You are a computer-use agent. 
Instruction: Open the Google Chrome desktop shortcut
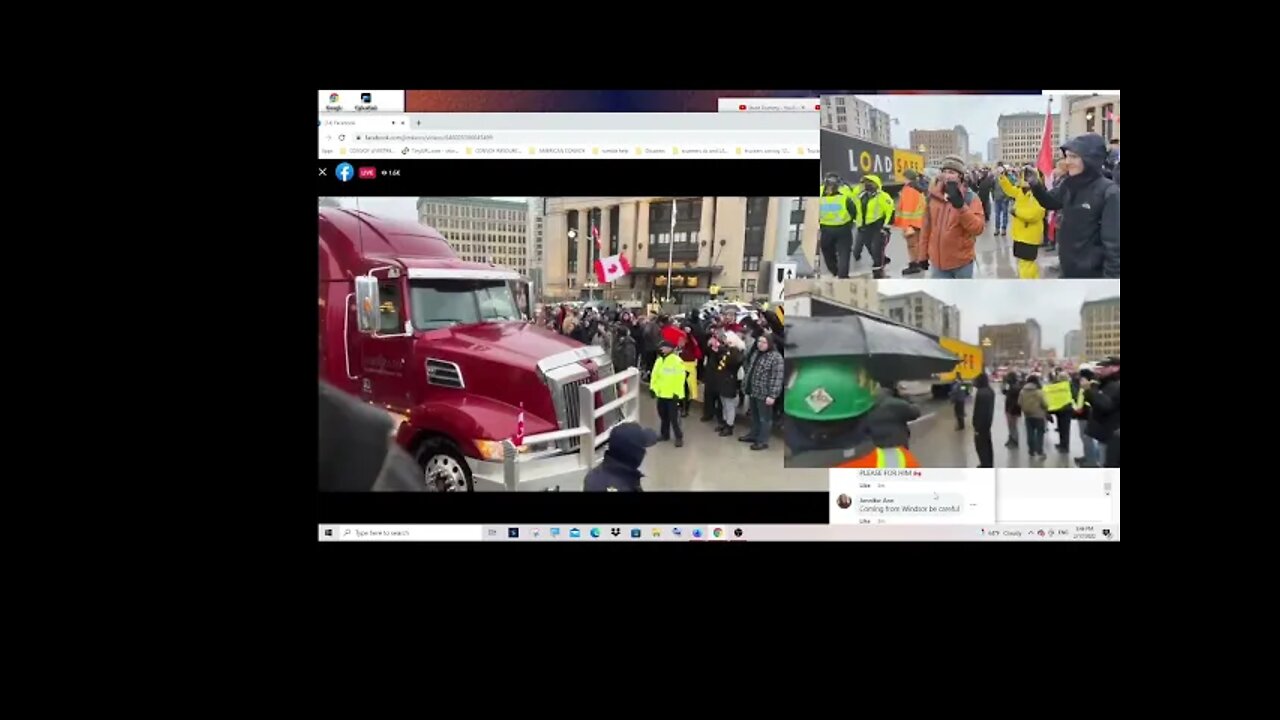tap(334, 101)
